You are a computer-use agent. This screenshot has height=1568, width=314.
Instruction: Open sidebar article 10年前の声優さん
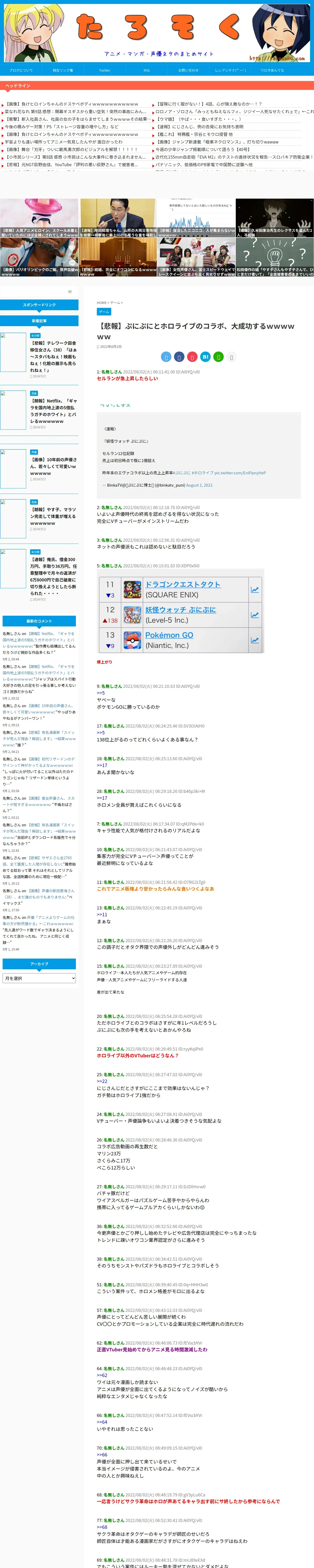coord(54,466)
